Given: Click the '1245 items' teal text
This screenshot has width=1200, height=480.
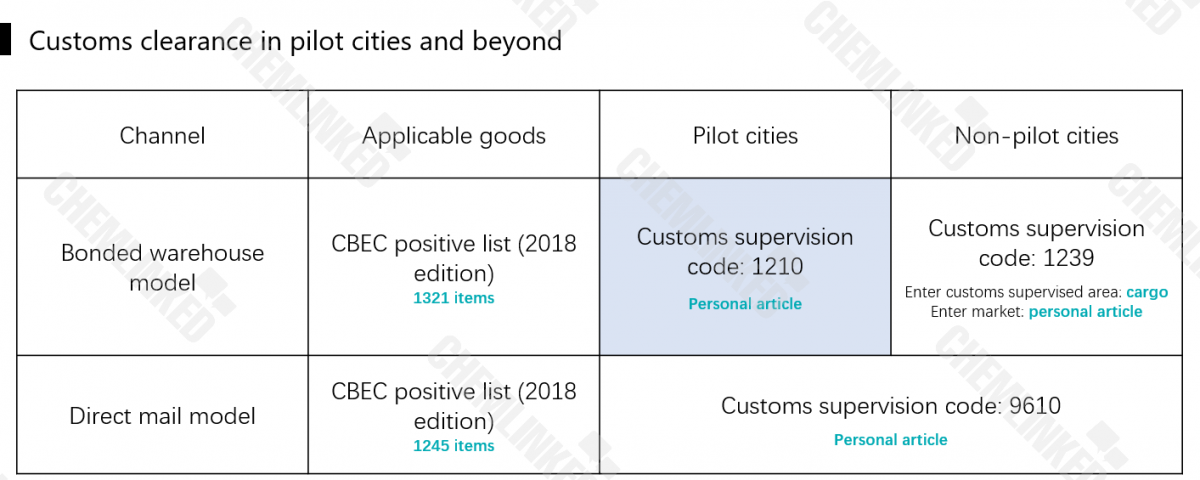Looking at the screenshot, I should tap(454, 445).
